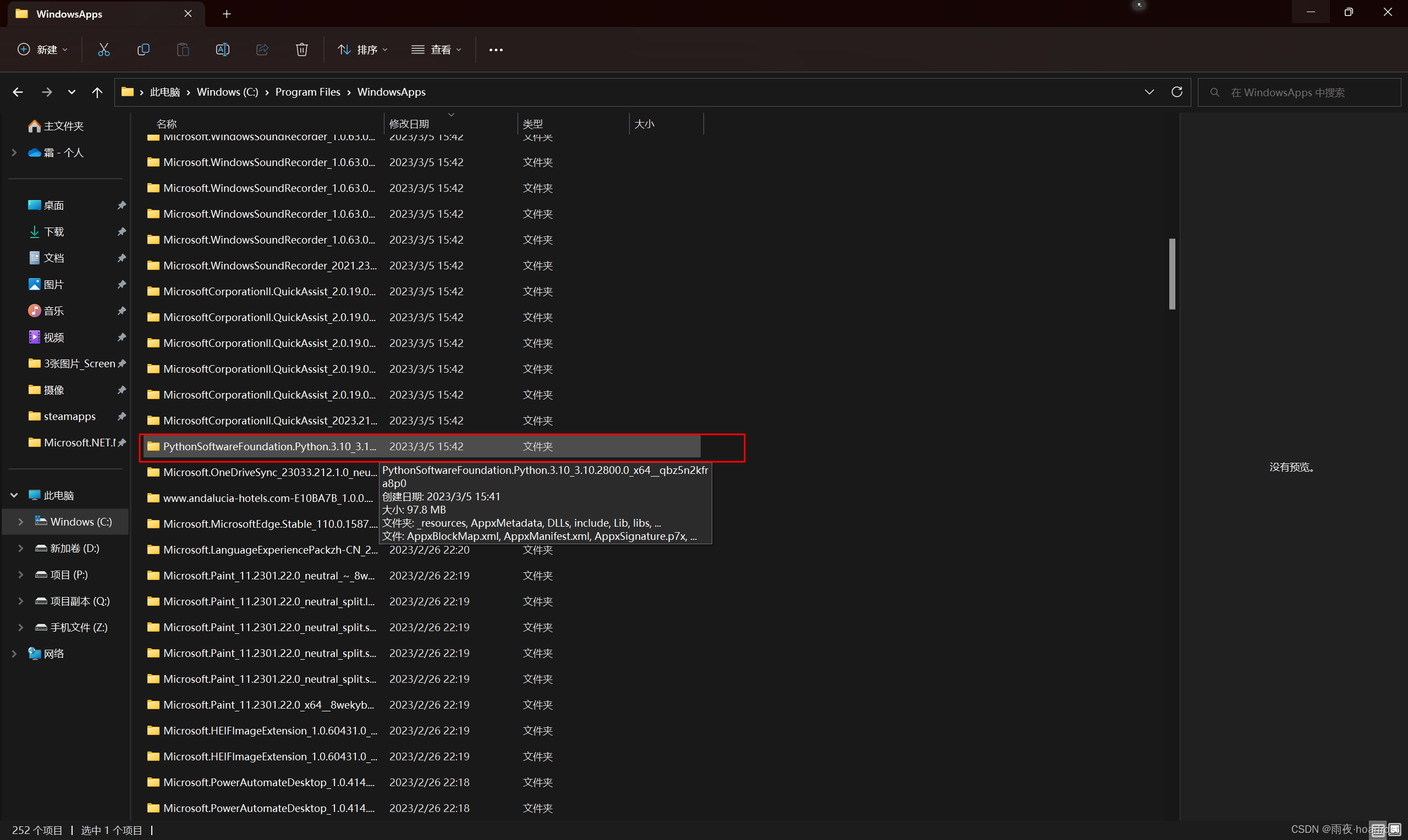Open the three-dots See more menu
The image size is (1408, 840).
[496, 50]
